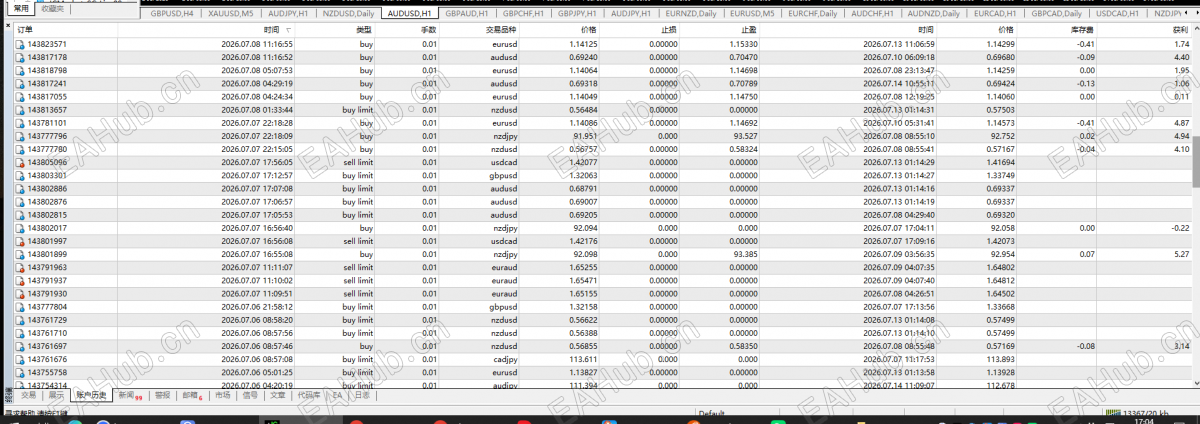This screenshot has height=424, width=1200.
Task: Click the order icon for 143781101
Action: [x=20, y=123]
